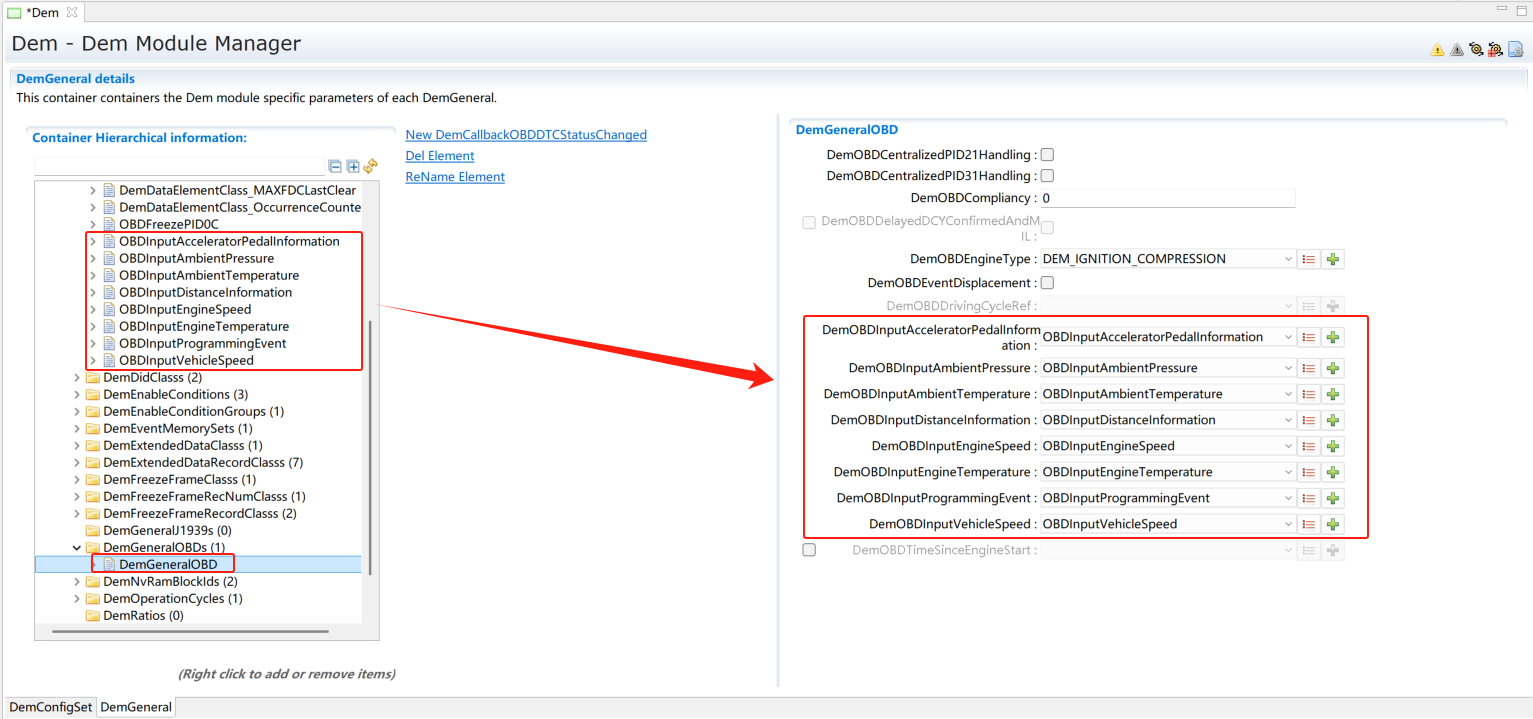This screenshot has width=1533, height=719.
Task: Click list icon beside DemOBDEngineType
Action: point(1308,259)
